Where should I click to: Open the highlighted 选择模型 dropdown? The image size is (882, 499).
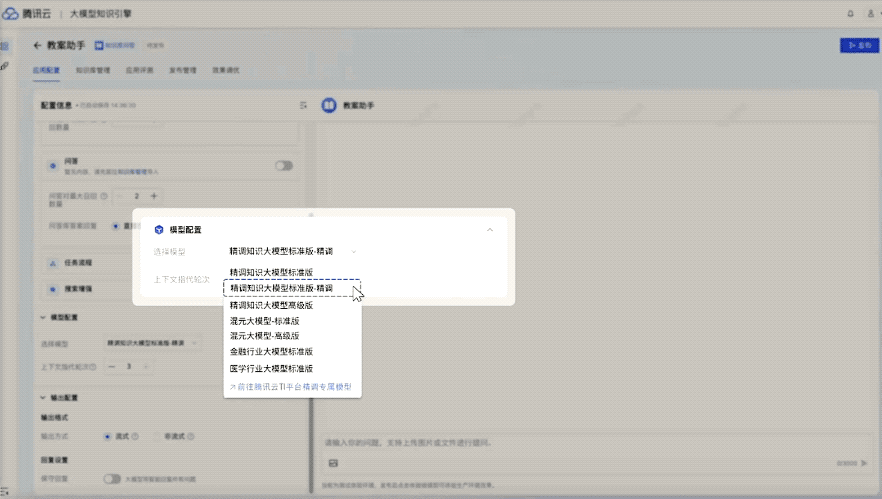tap(292, 251)
